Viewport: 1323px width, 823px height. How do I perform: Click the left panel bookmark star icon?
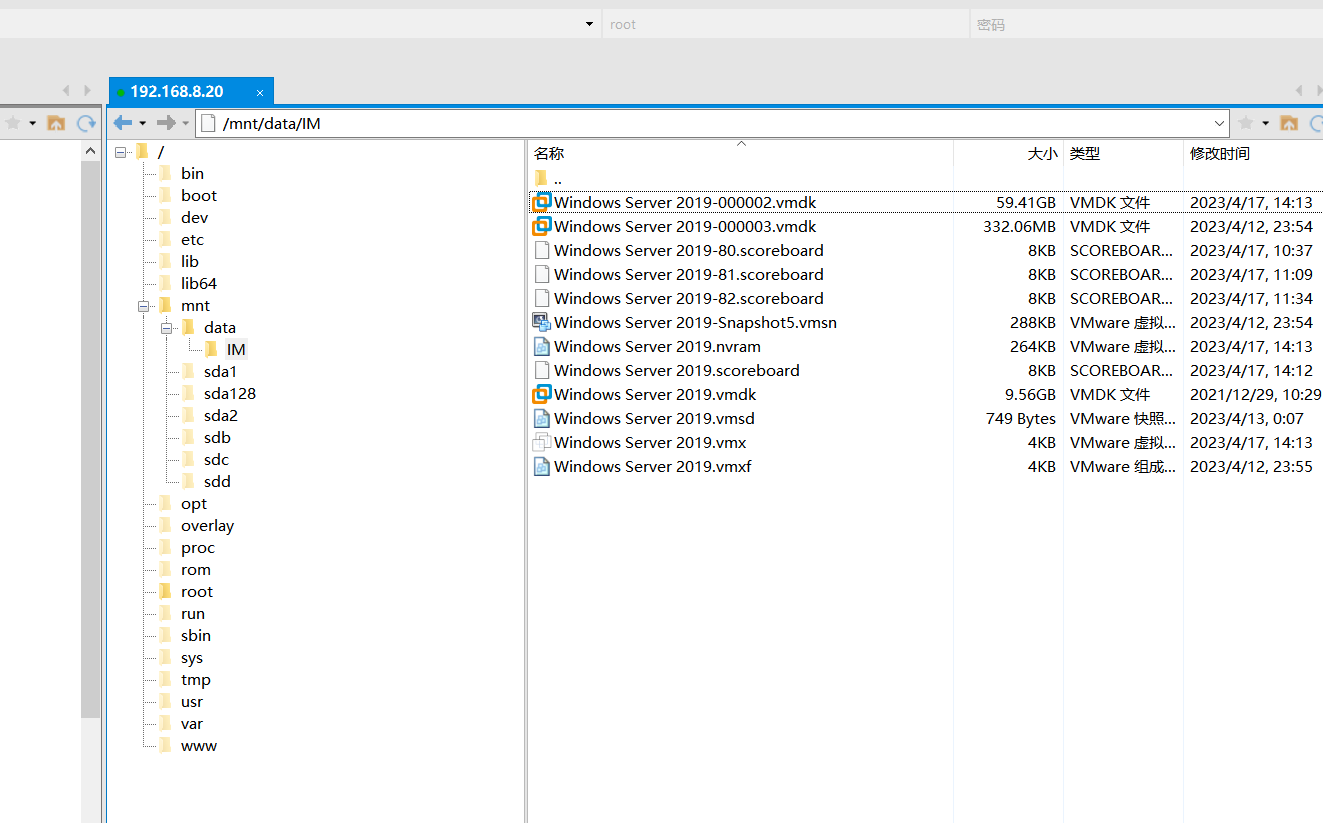coord(13,123)
